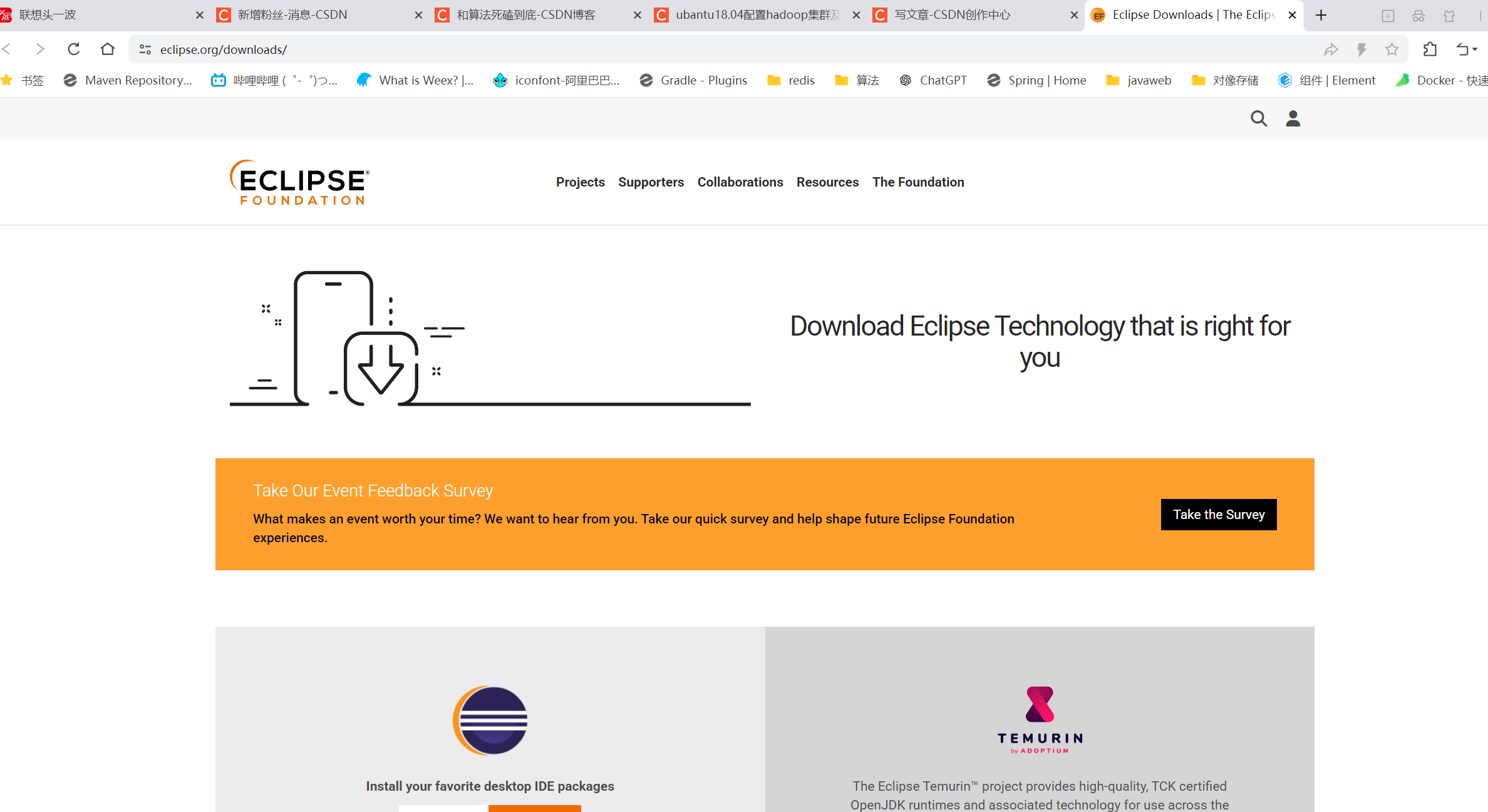
Task: Reload the page with refresh icon
Action: coord(74,49)
